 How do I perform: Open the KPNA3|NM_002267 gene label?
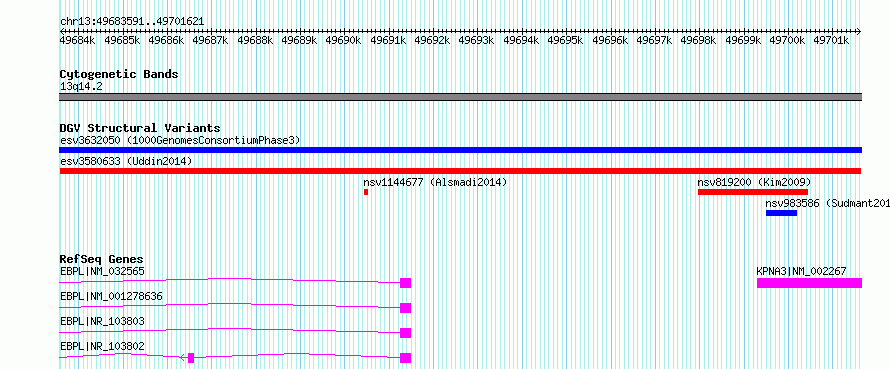[801, 271]
